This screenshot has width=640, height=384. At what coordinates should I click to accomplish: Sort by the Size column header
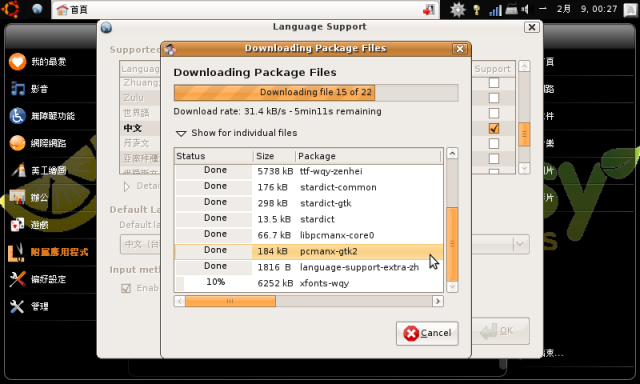coord(274,156)
